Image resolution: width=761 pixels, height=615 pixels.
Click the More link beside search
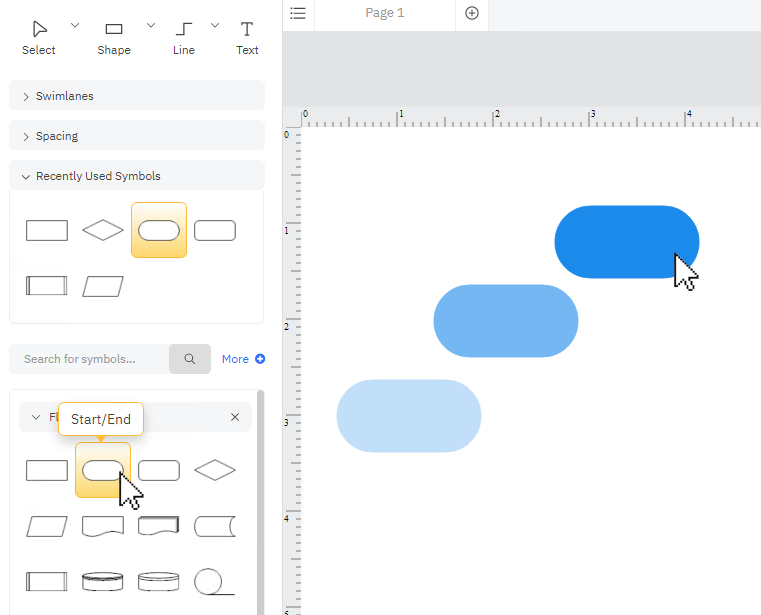coord(243,359)
